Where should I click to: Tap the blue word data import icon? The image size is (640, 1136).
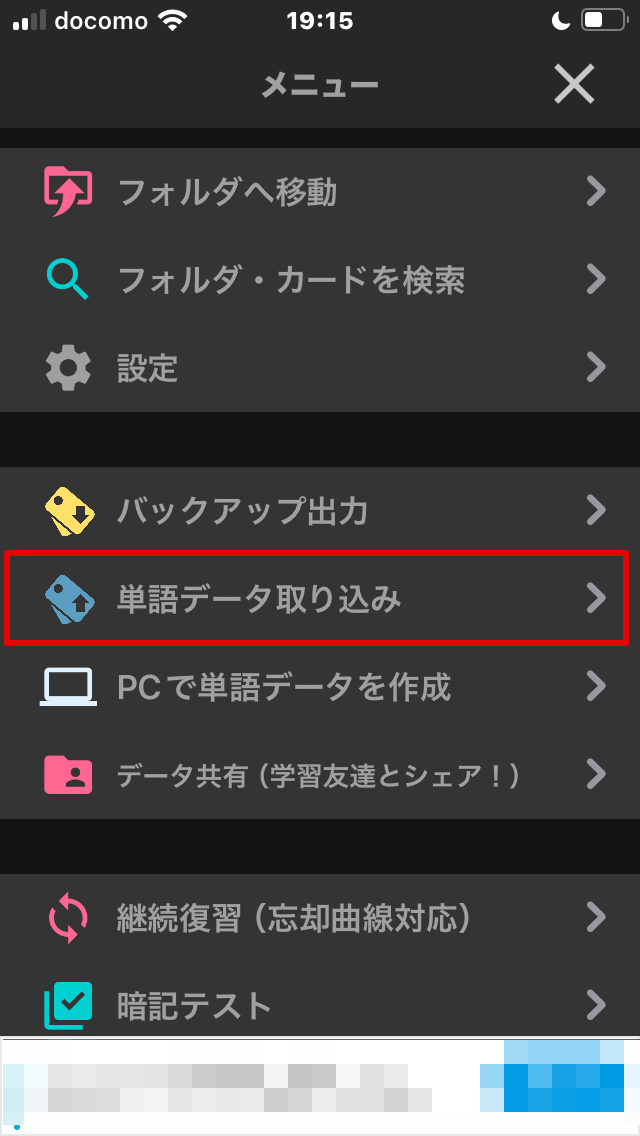point(68,598)
